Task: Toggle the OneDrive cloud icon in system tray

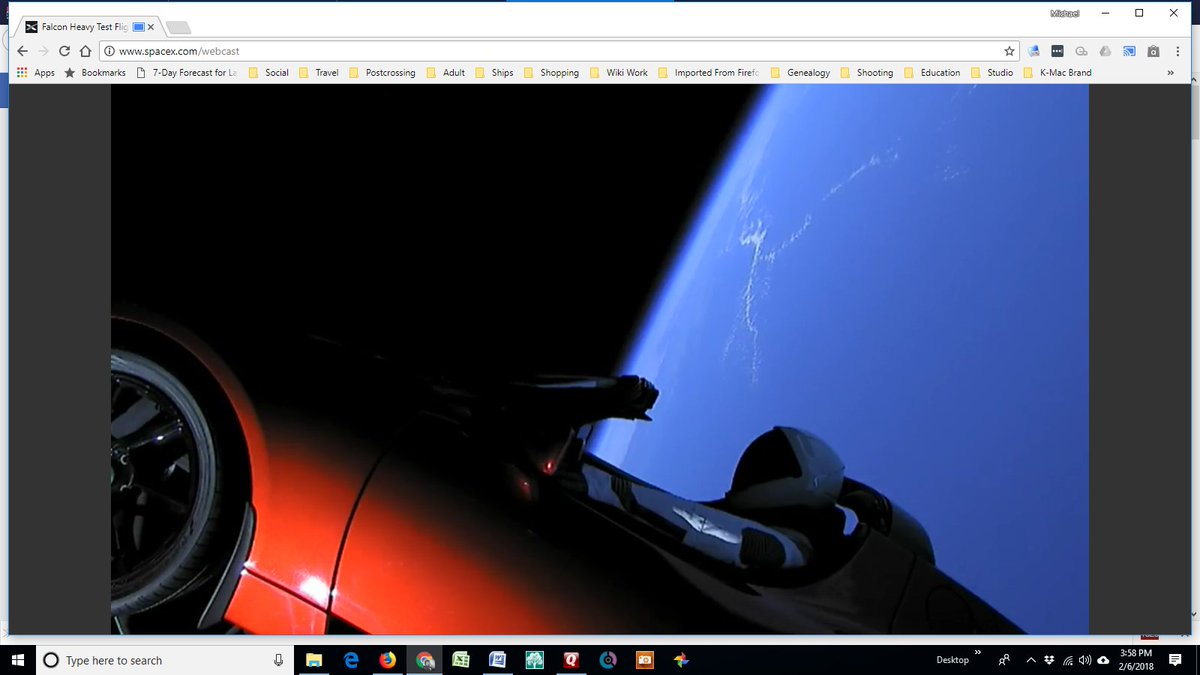Action: (x=1103, y=660)
